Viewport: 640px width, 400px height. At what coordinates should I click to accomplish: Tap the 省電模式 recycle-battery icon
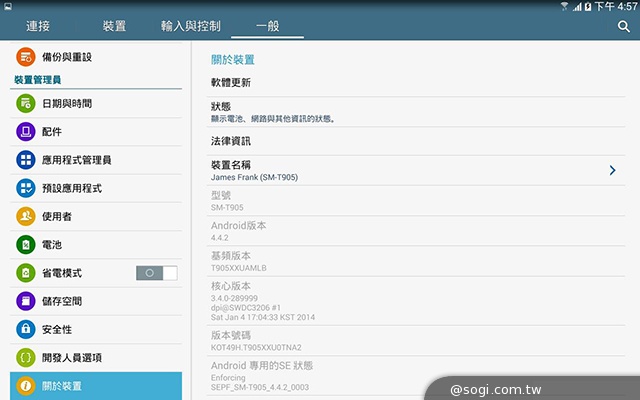click(x=26, y=273)
